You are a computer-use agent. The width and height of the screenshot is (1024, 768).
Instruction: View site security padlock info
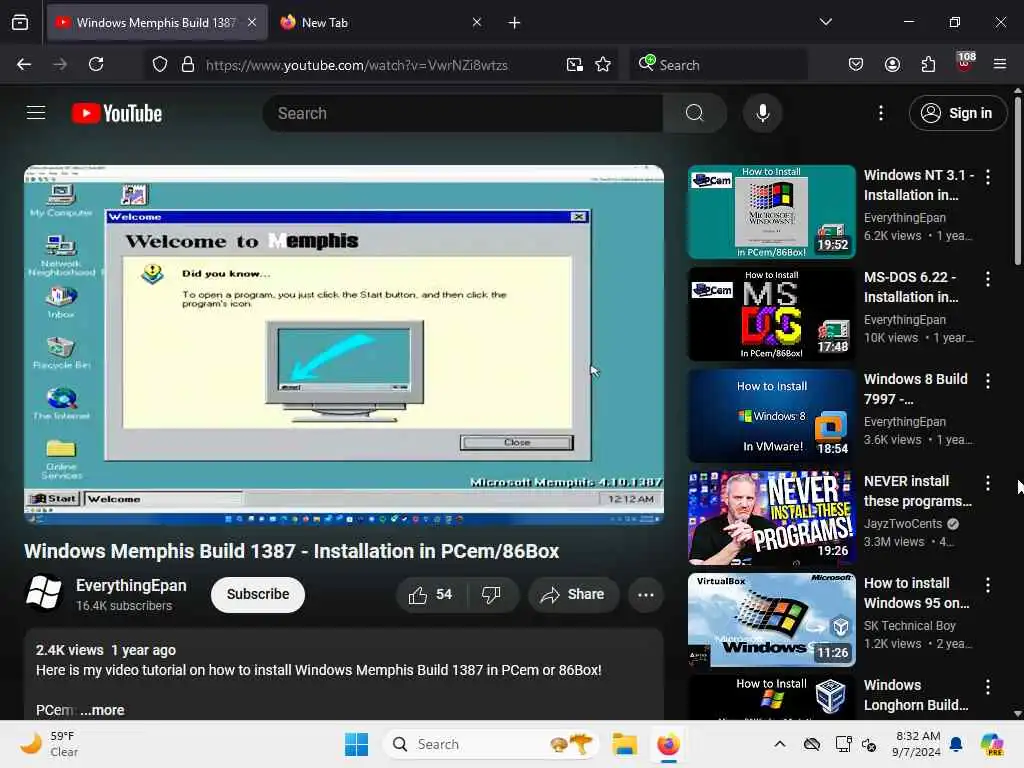click(x=188, y=64)
